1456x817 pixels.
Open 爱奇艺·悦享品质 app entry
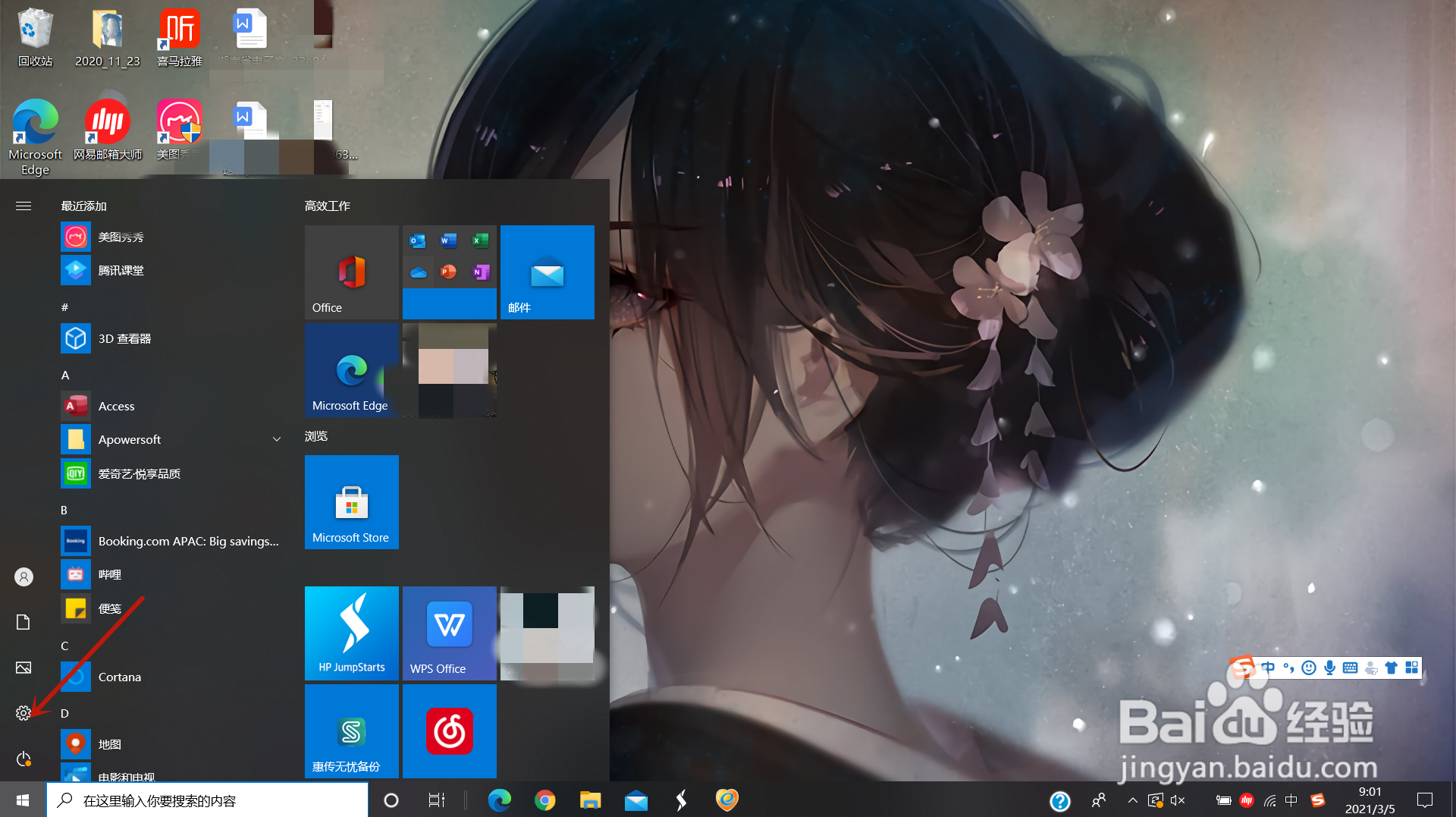tap(171, 473)
